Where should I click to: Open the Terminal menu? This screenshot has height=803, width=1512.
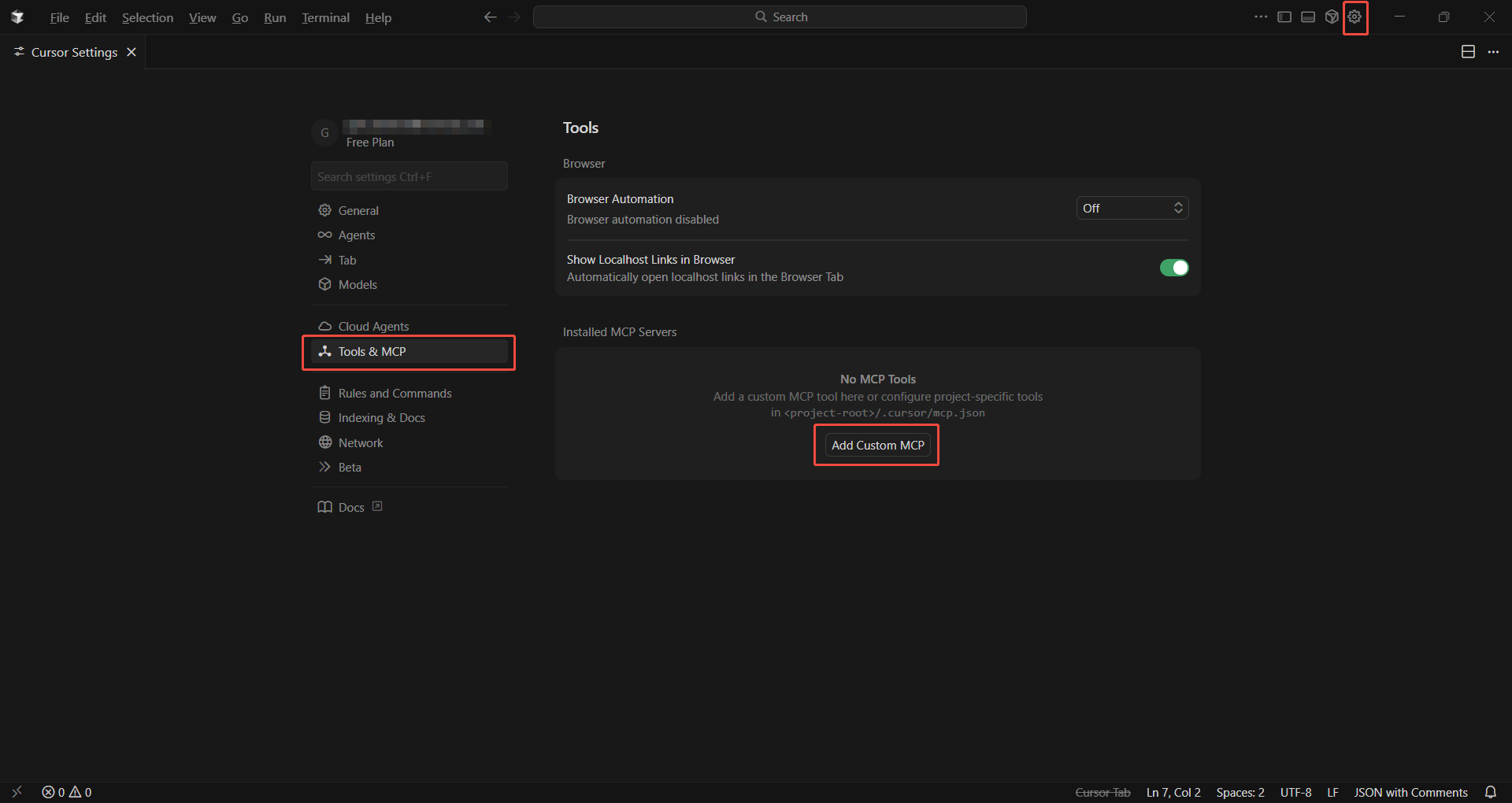click(x=325, y=17)
